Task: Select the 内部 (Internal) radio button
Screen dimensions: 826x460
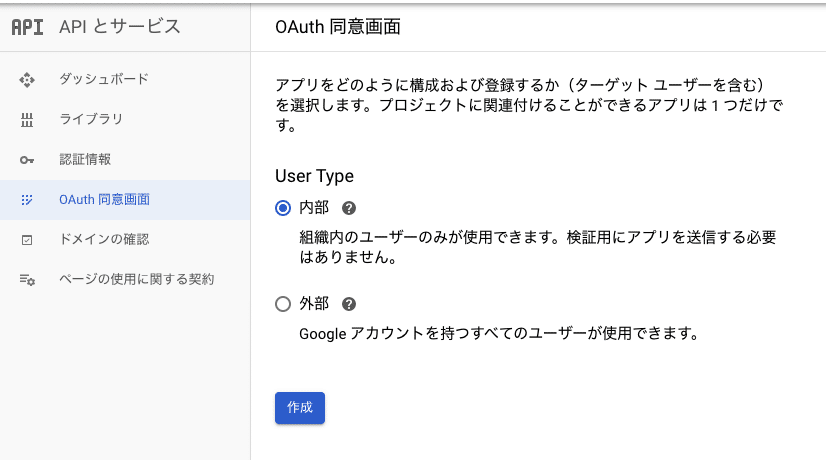Action: (283, 208)
